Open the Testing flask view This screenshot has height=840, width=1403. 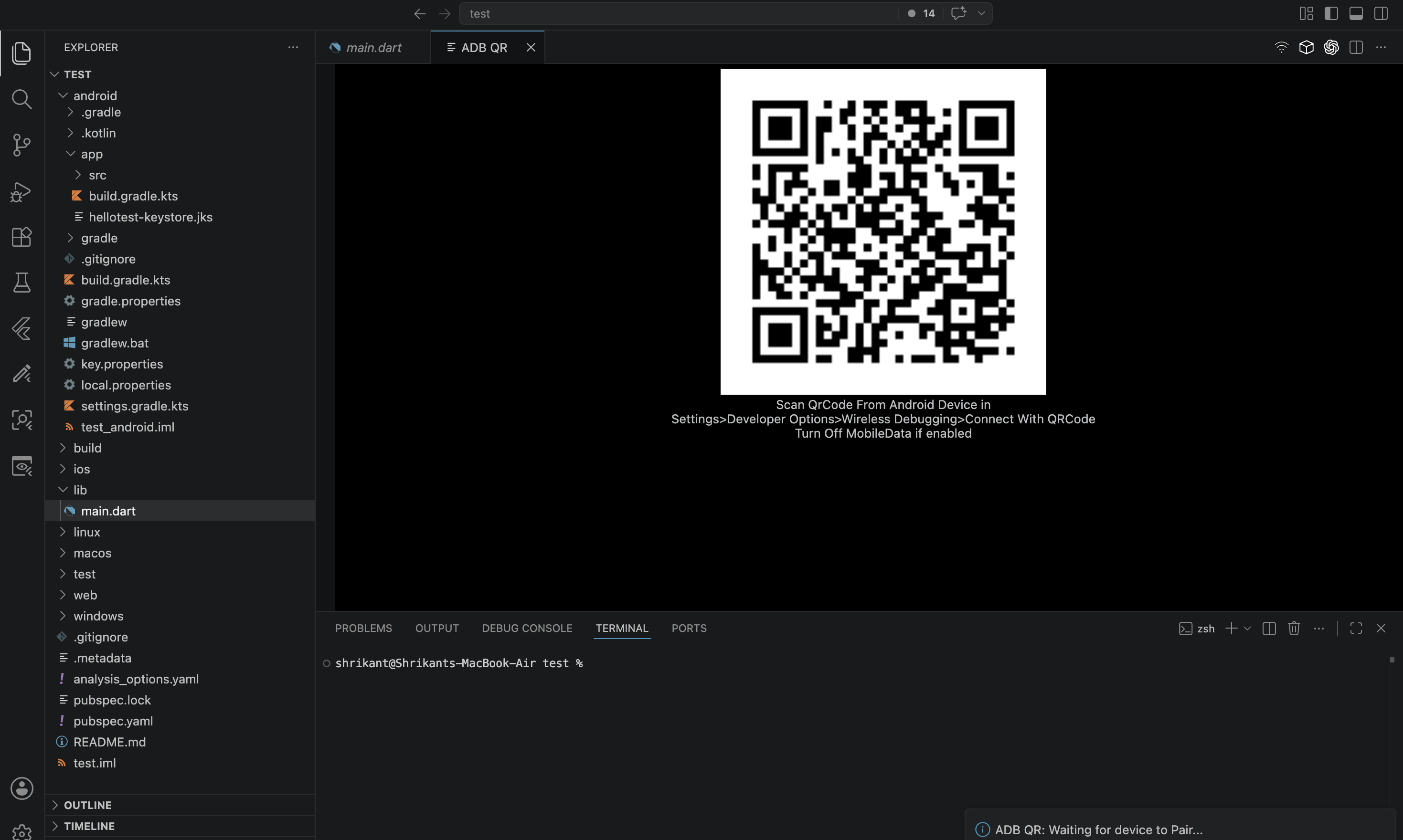tap(21, 283)
